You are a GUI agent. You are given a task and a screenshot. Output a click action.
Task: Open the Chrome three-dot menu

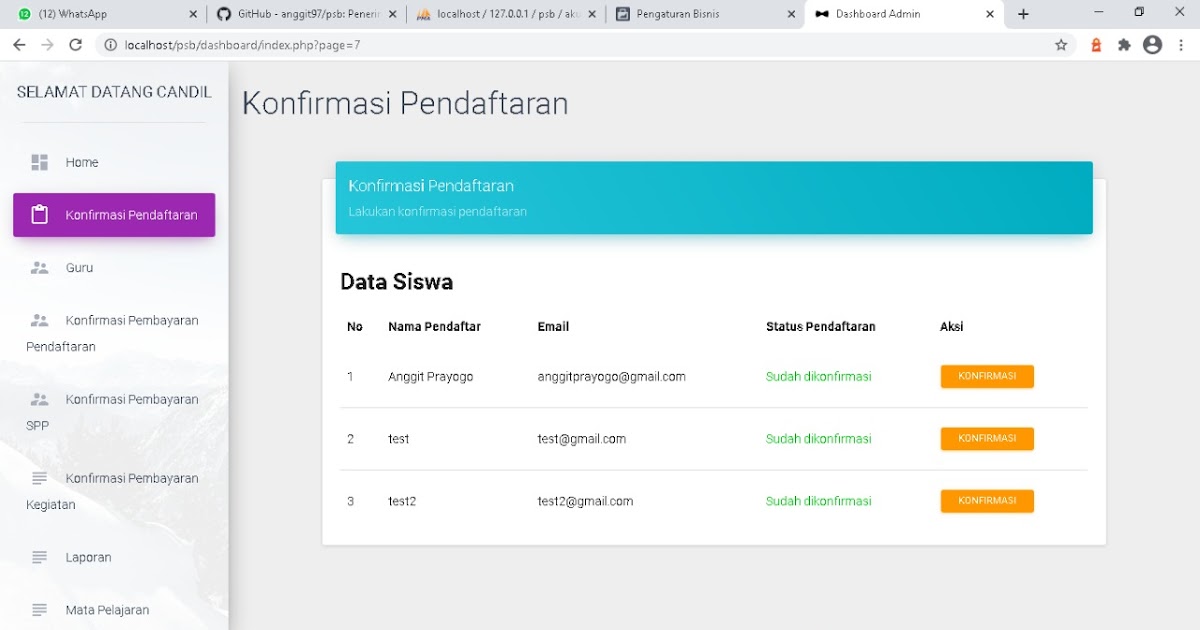pos(1182,45)
